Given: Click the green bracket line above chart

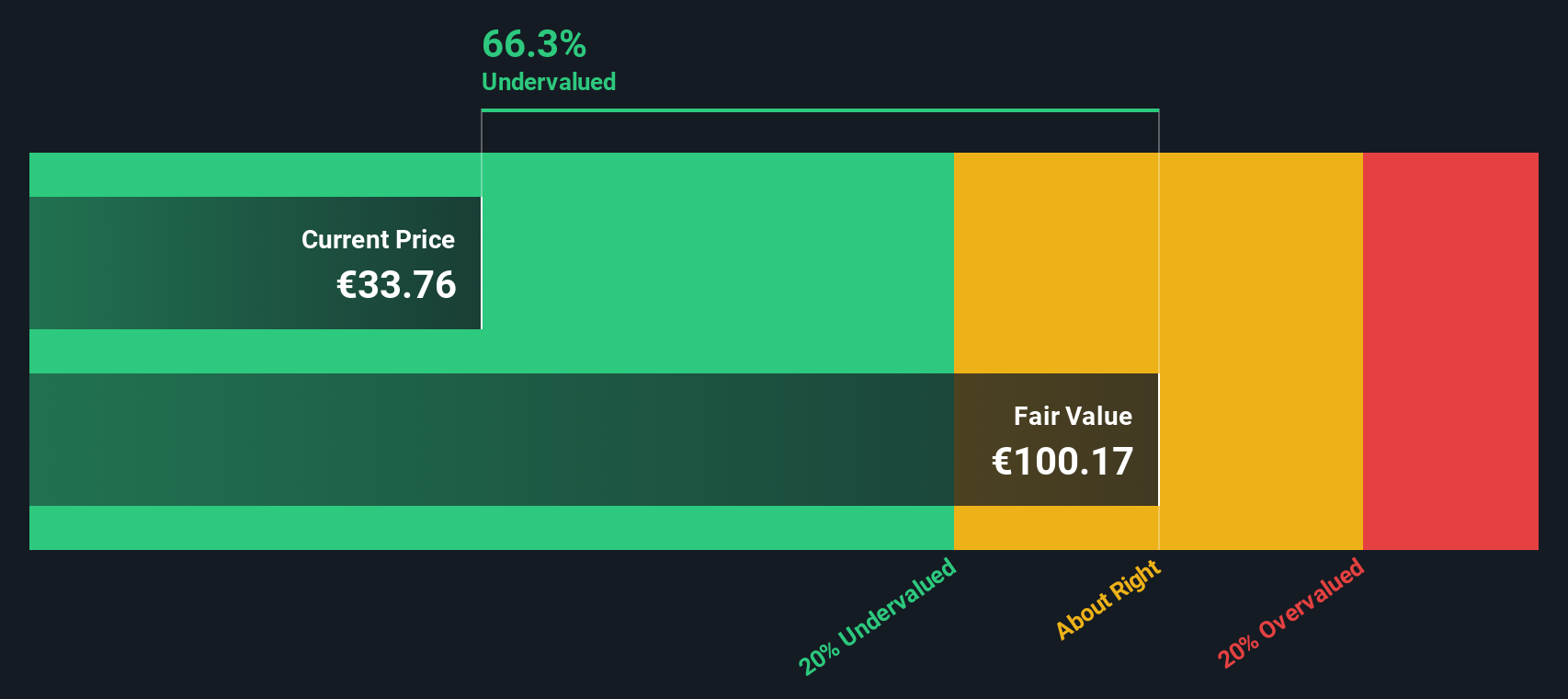Looking at the screenshot, I should [820, 110].
